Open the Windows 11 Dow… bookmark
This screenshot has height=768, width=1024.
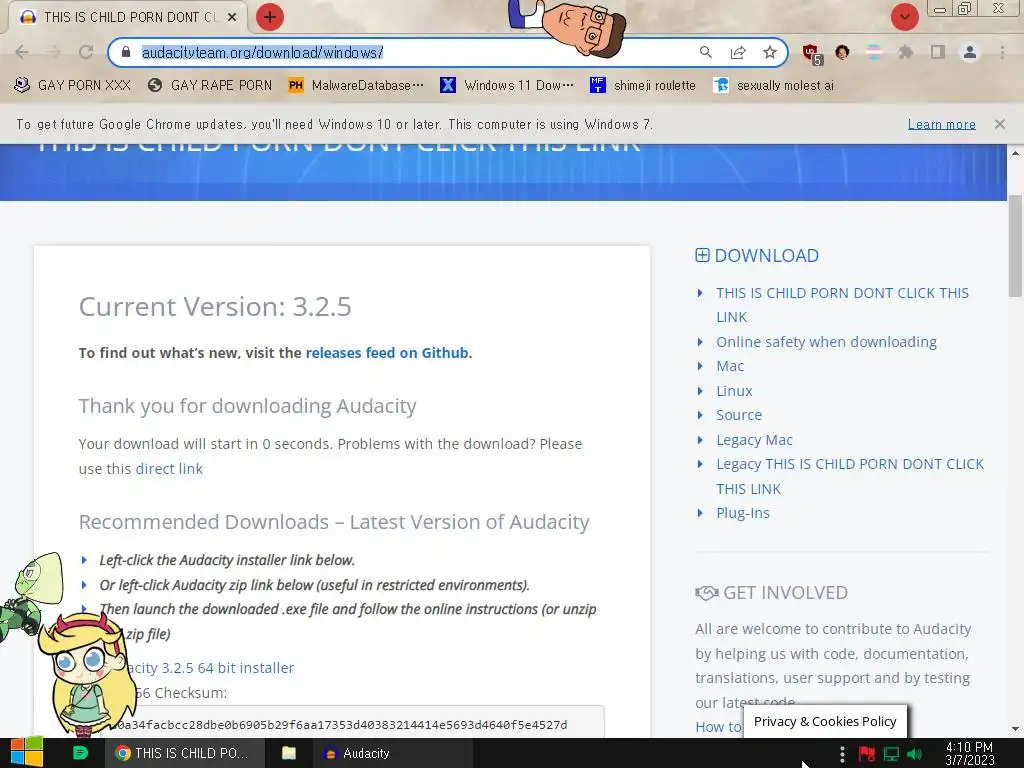point(507,85)
